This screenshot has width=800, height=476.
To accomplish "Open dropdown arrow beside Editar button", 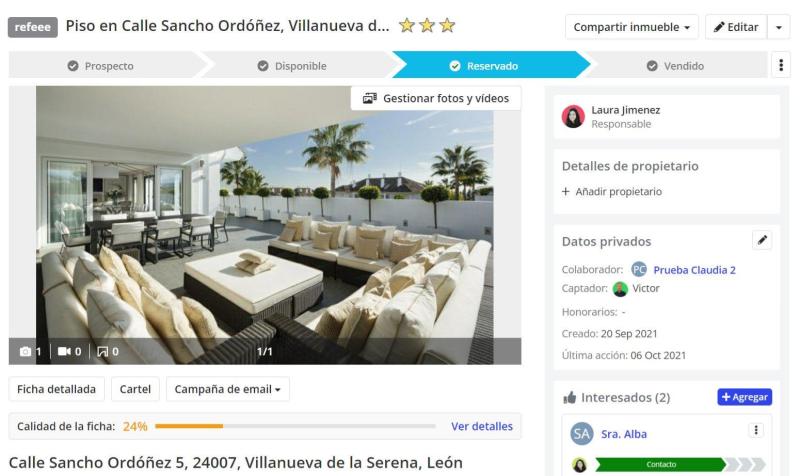I will pos(779,27).
